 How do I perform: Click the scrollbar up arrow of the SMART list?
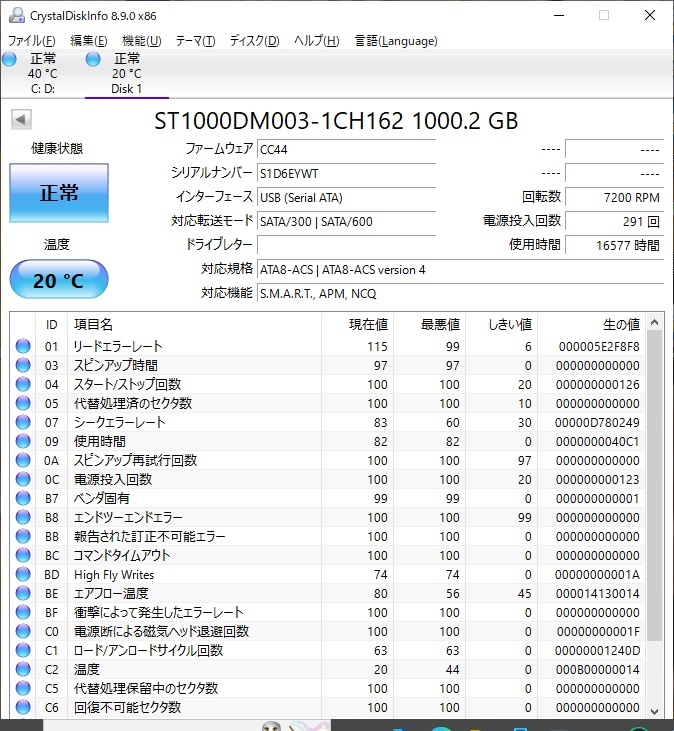click(x=654, y=323)
